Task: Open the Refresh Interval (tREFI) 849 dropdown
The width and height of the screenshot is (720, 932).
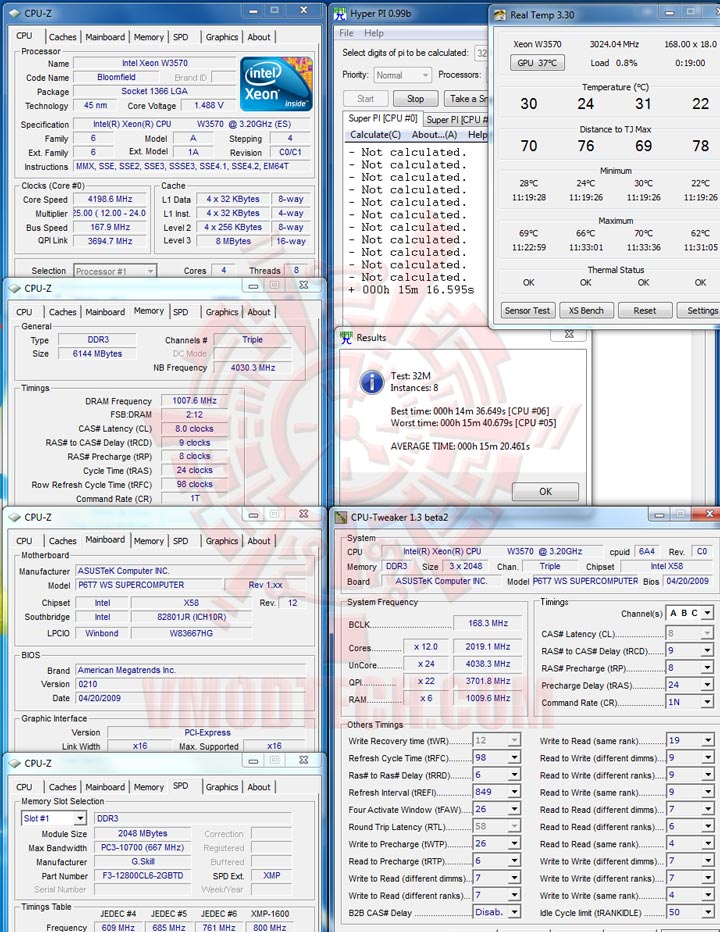Action: coord(514,792)
